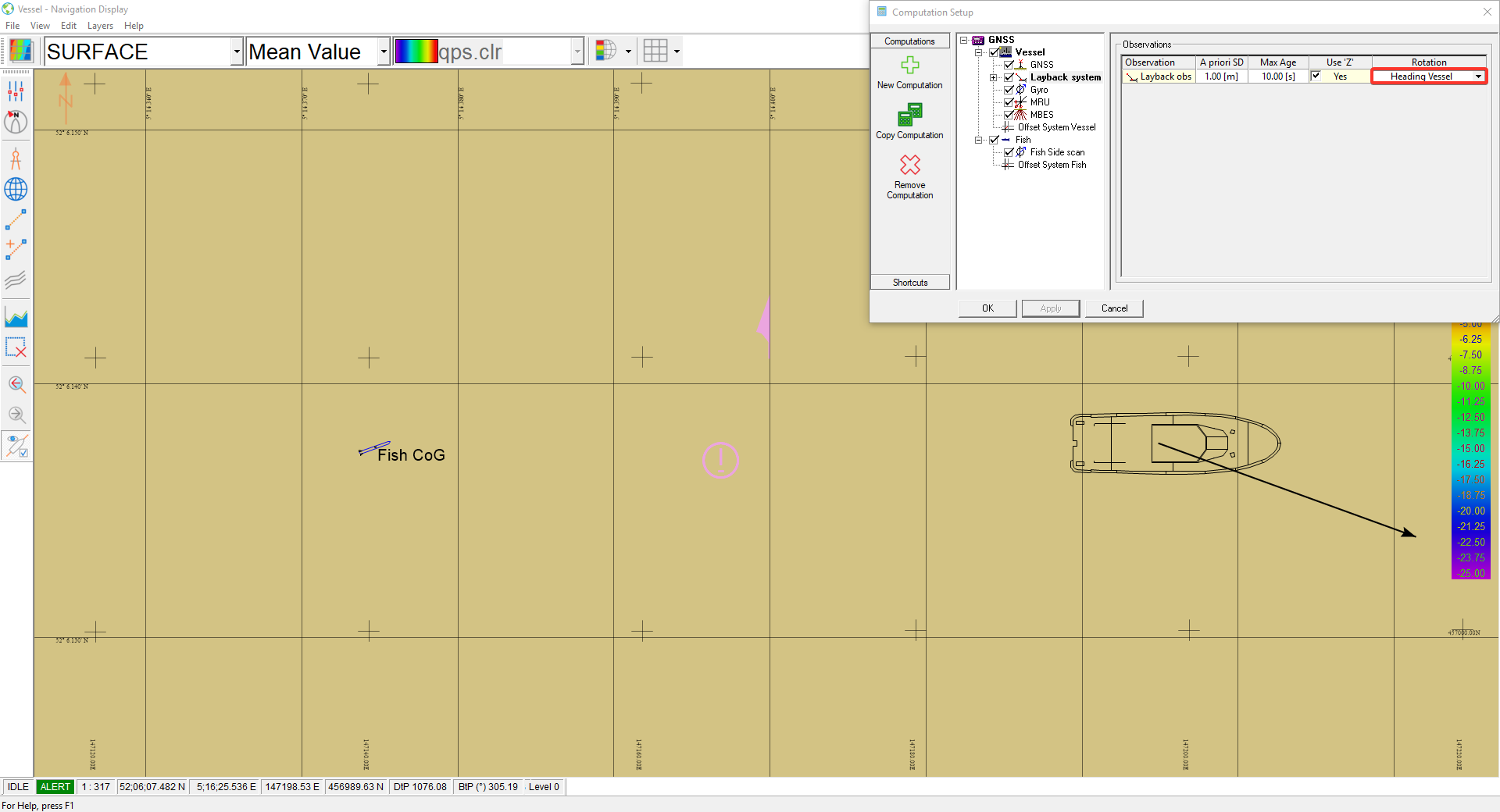Click the north-up compass orientation icon

pyautogui.click(x=16, y=122)
